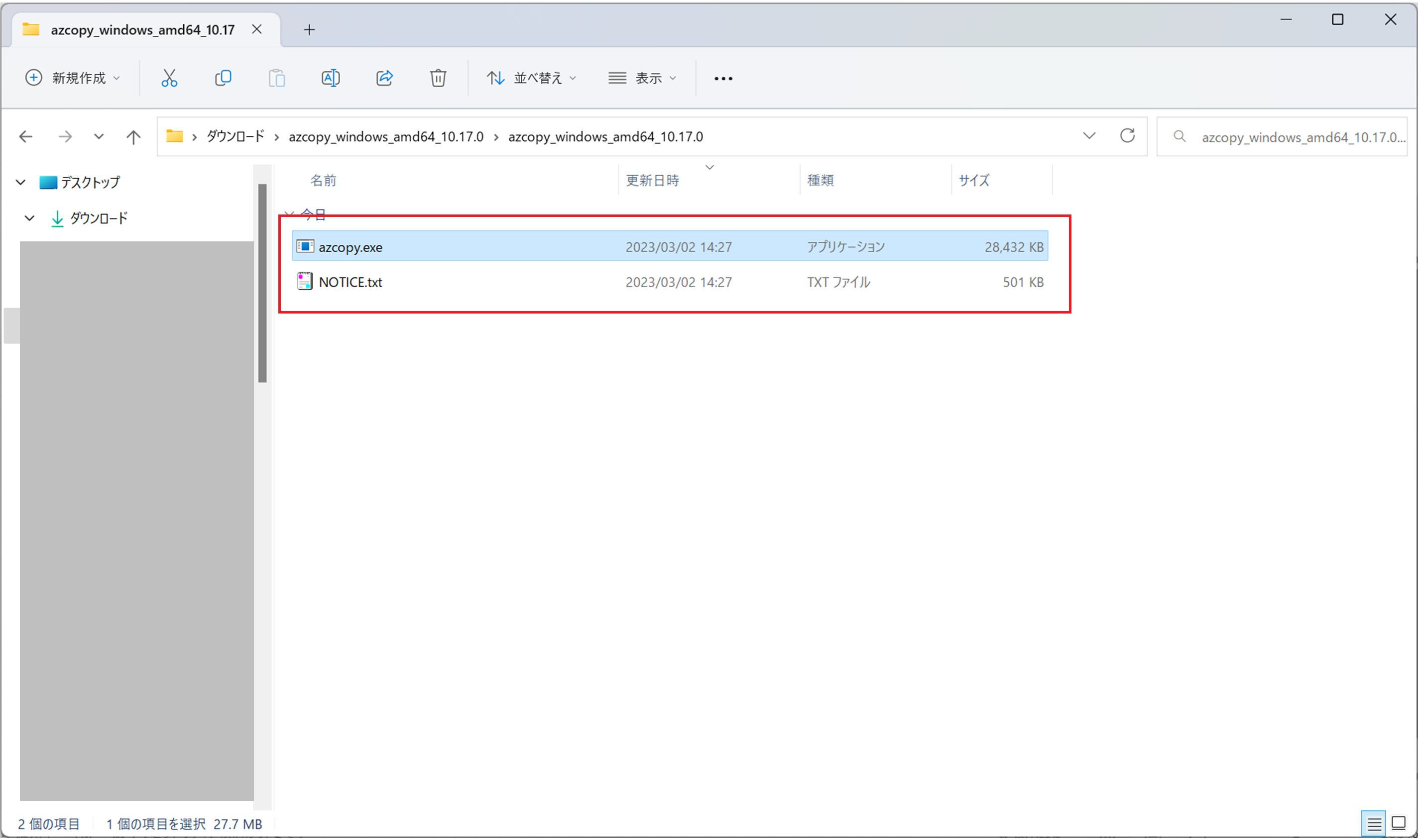Image resolution: width=1418 pixels, height=840 pixels.
Task: Click the Copy icon in toolbar
Action: point(223,78)
